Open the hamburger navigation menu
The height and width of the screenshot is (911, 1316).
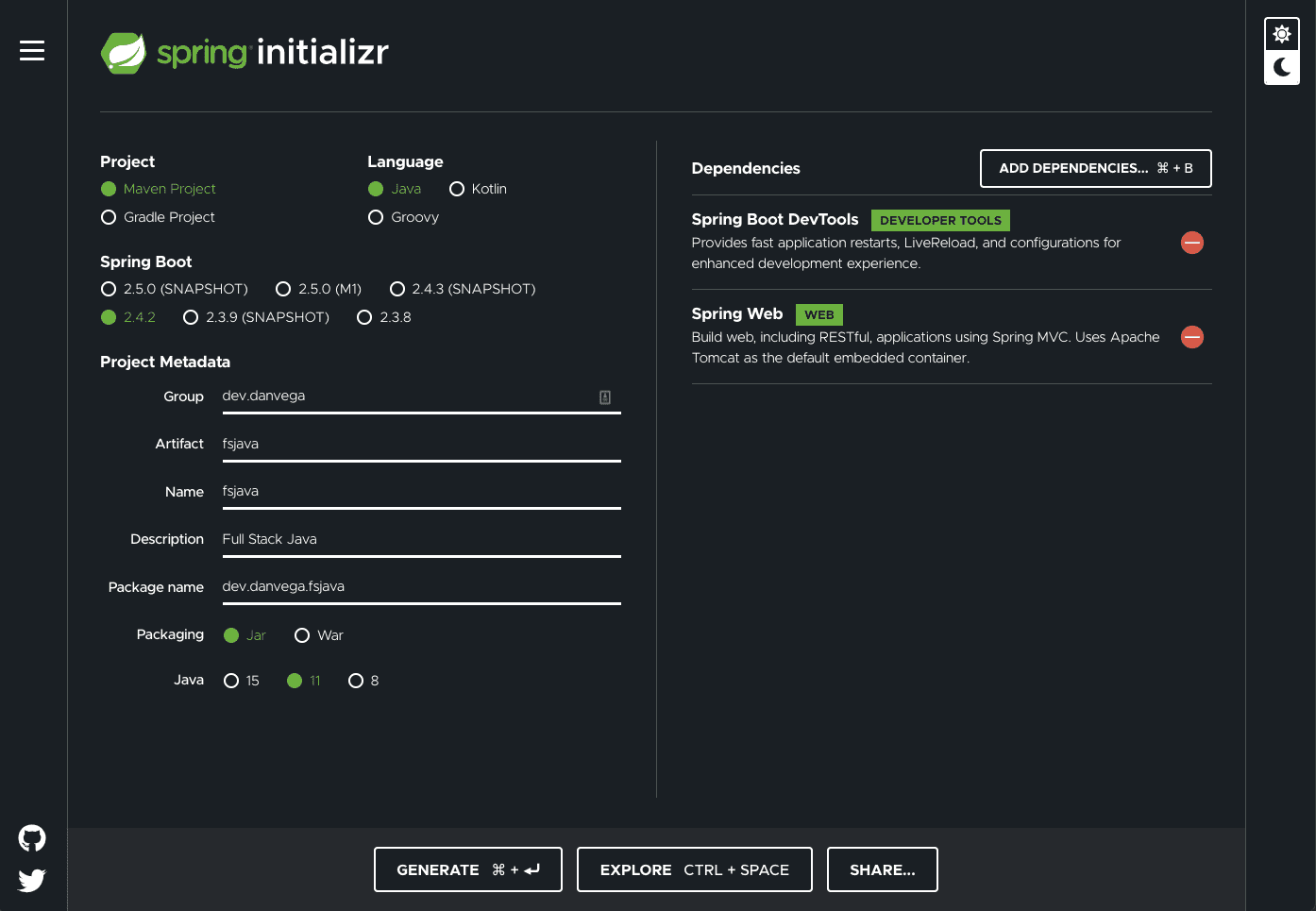(31, 52)
